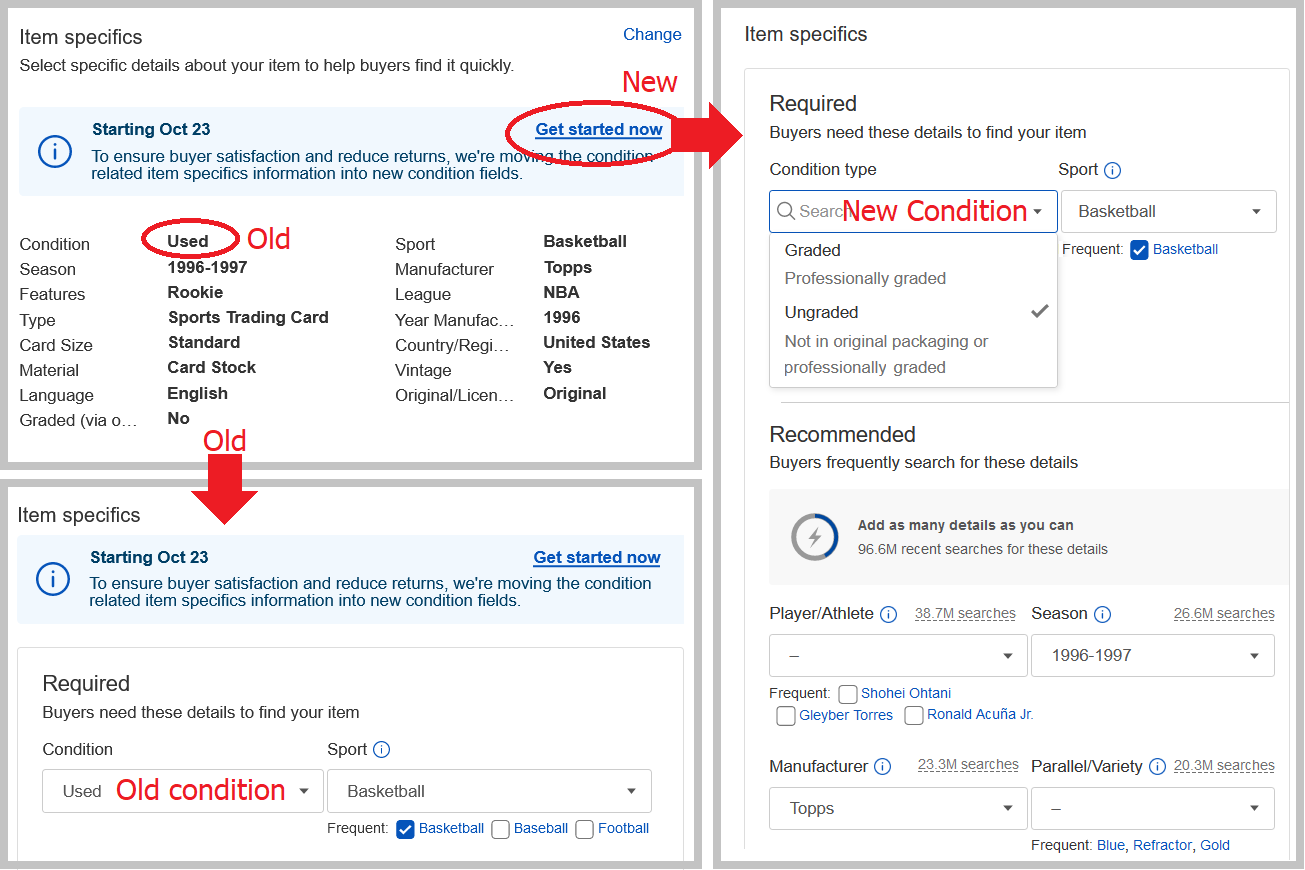
Task: Click info icon by Sport in bottom-left panel
Action: pyautogui.click(x=381, y=750)
